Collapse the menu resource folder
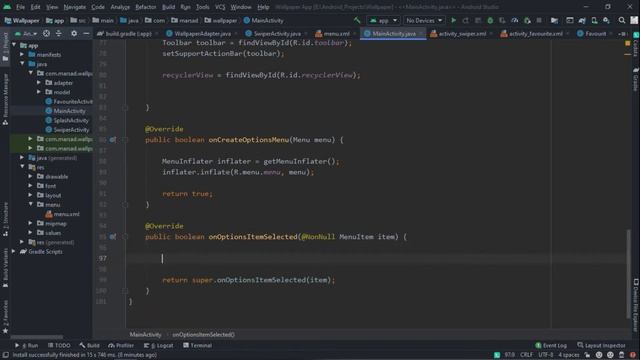The width and height of the screenshot is (640, 360). click(31, 204)
